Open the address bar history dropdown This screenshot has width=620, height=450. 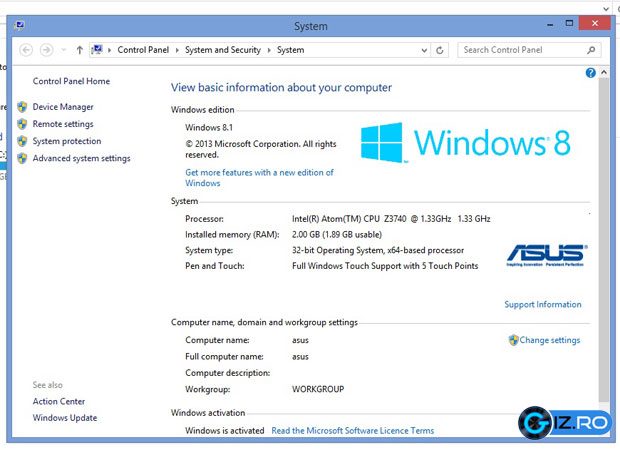[424, 50]
